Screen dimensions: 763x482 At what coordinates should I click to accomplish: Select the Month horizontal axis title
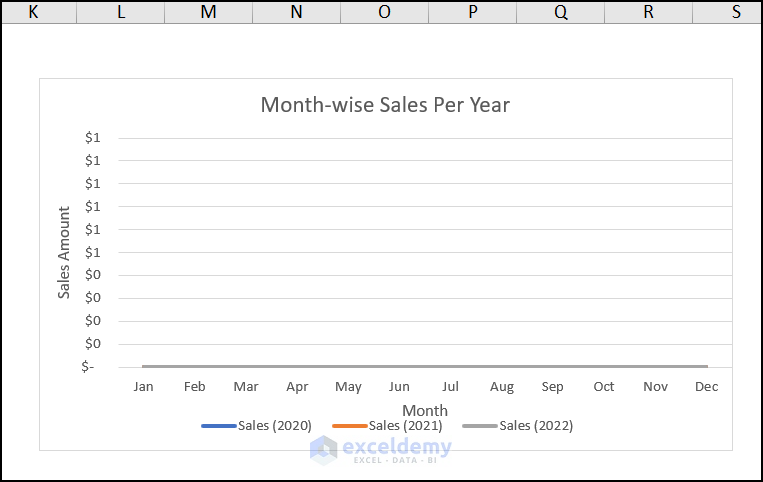425,410
